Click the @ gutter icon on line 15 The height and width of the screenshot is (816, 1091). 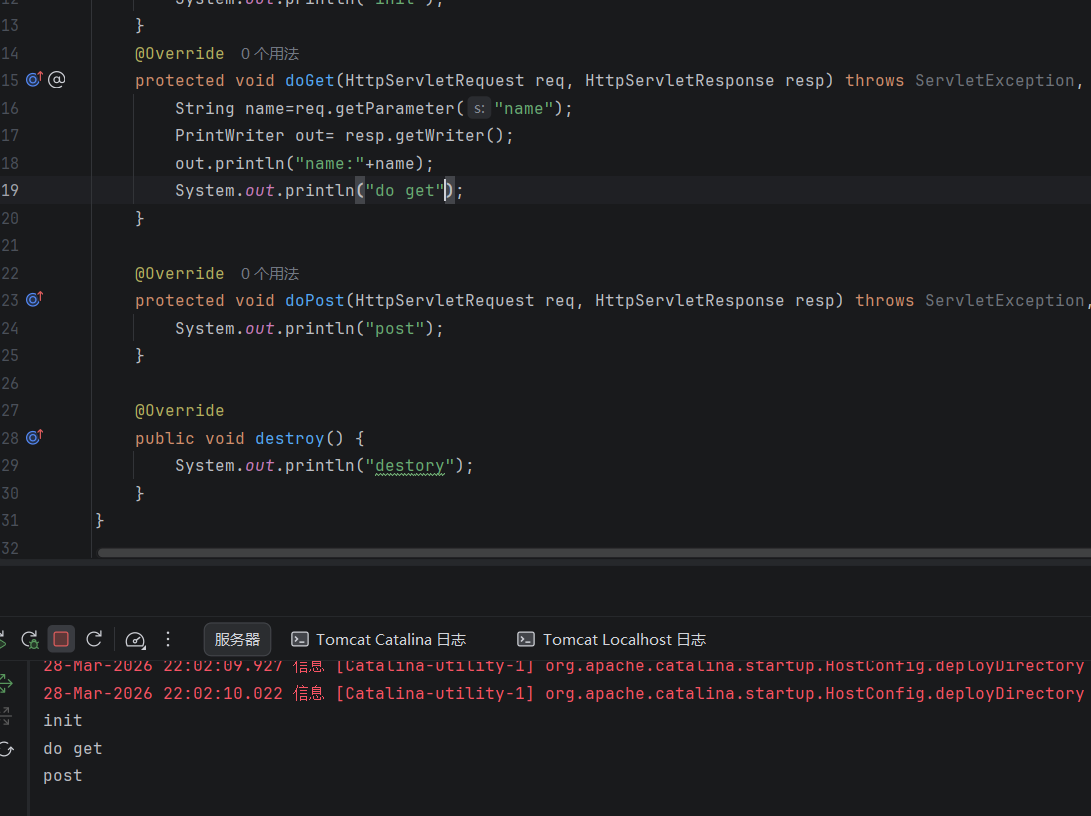point(57,79)
